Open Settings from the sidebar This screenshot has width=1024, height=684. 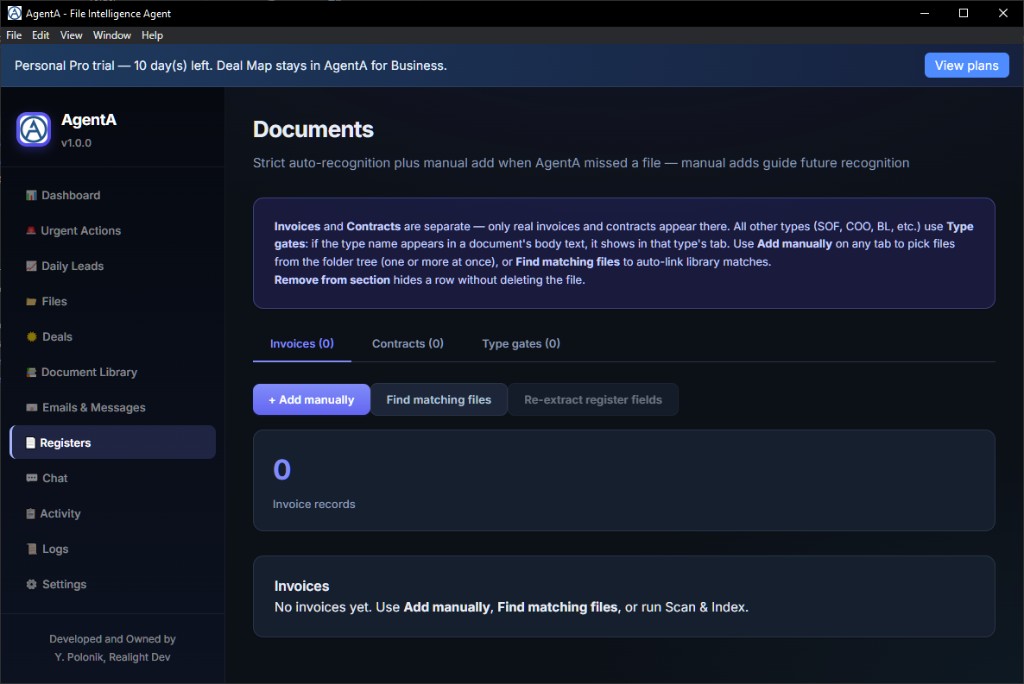(x=113, y=584)
